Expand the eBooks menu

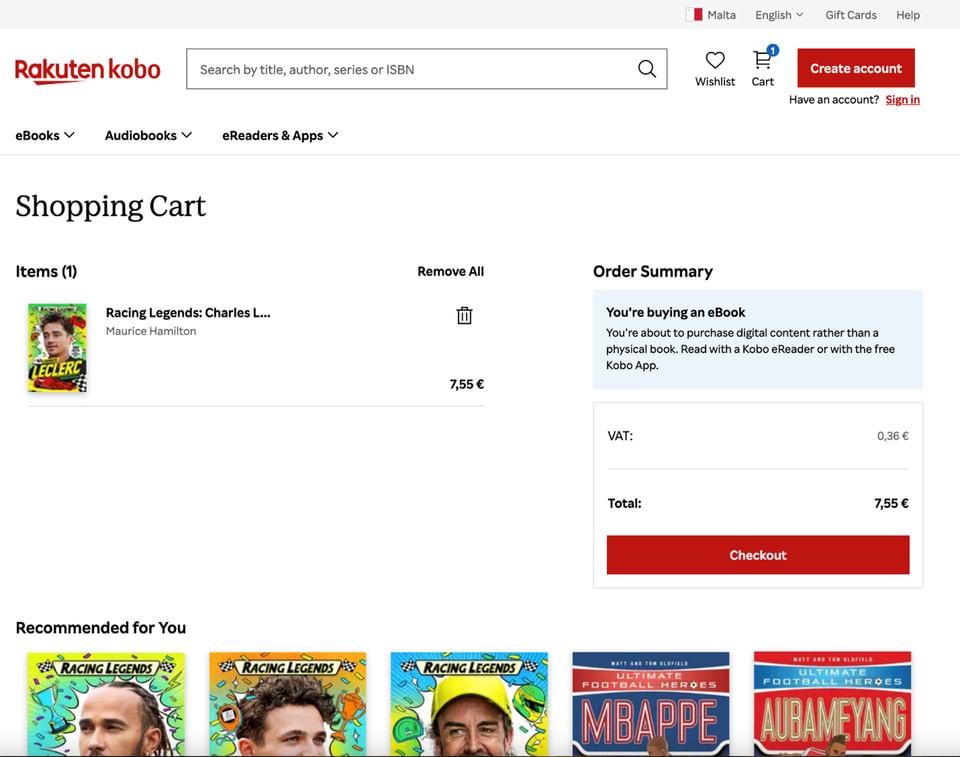pos(45,135)
